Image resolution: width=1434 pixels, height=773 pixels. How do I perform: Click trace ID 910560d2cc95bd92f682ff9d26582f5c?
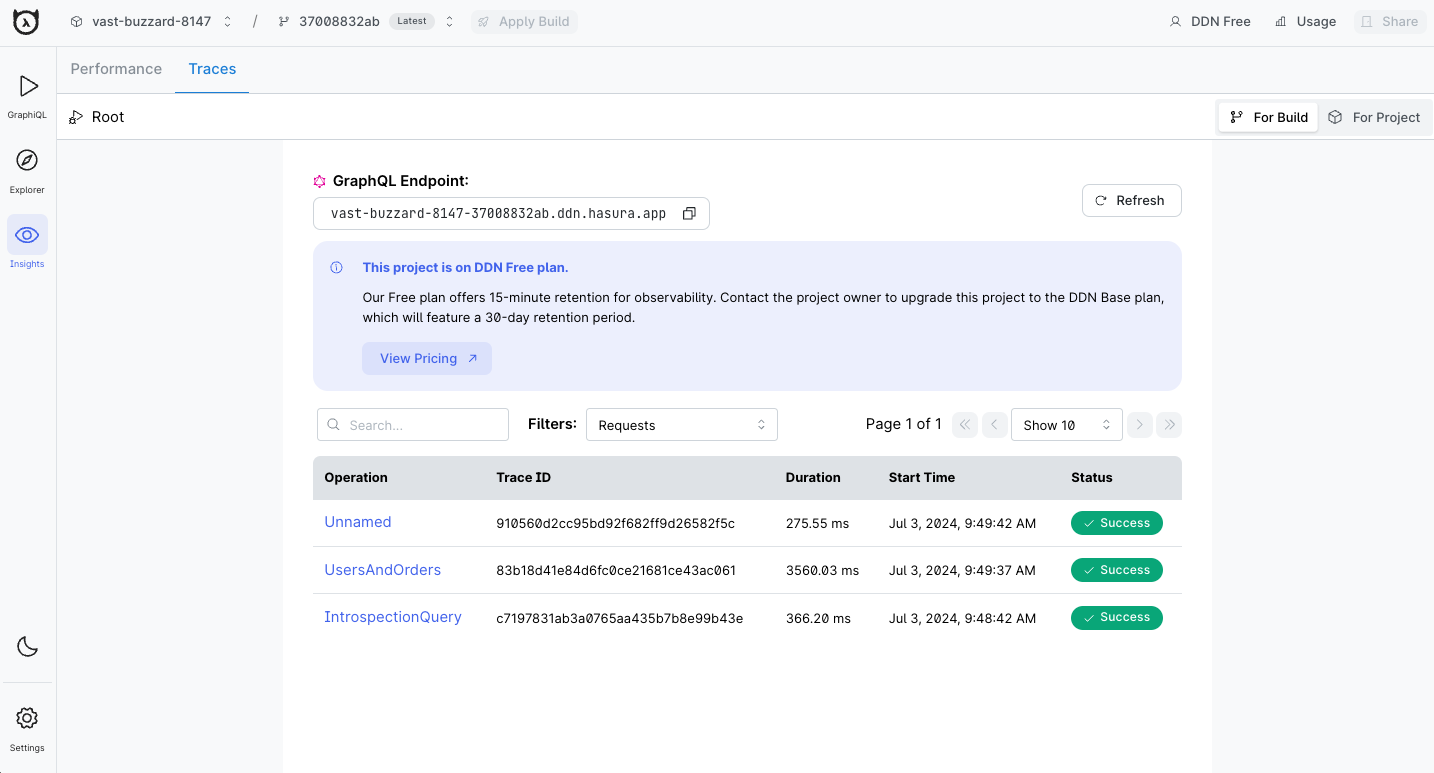pyautogui.click(x=615, y=523)
